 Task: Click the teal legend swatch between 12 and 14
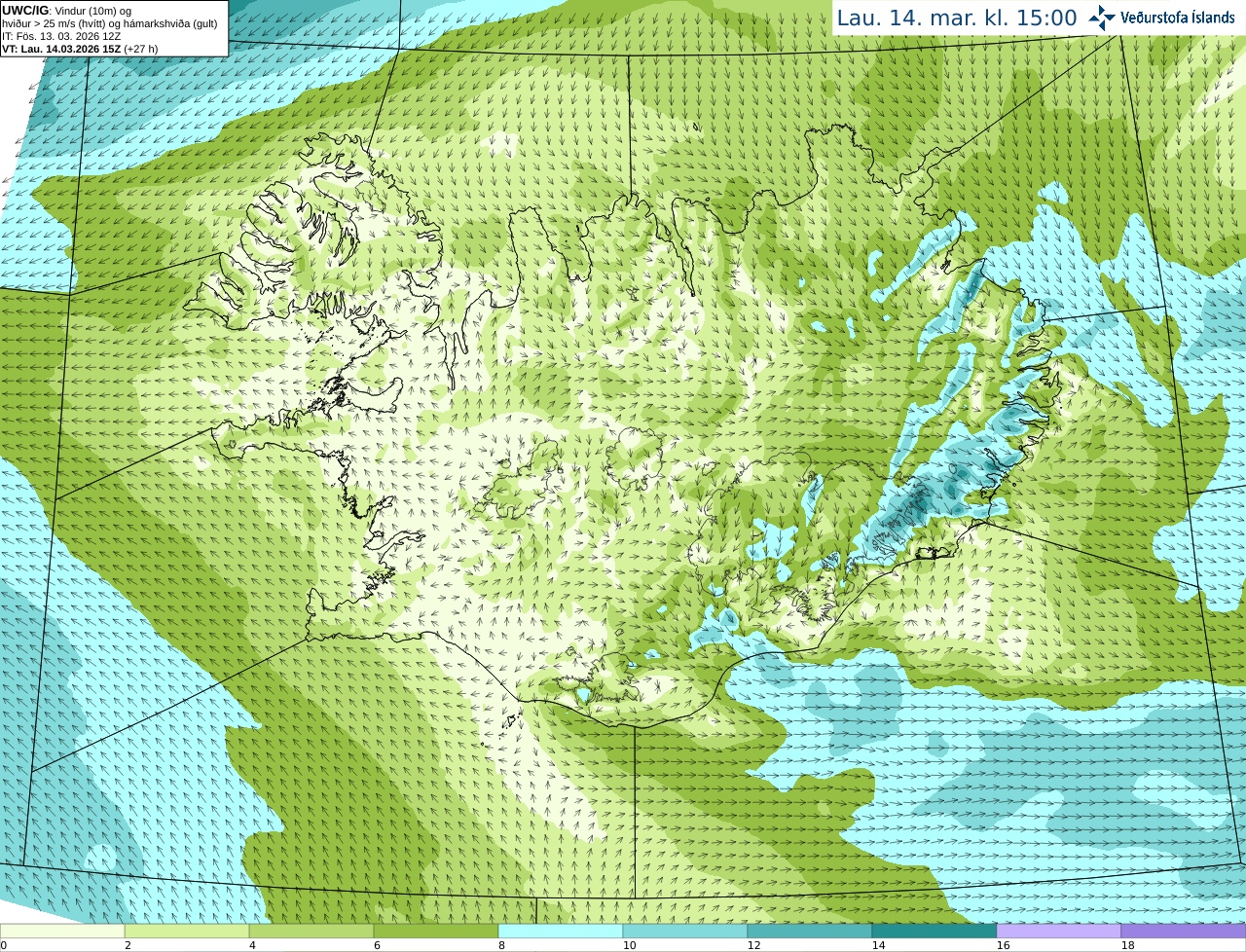tap(810, 931)
